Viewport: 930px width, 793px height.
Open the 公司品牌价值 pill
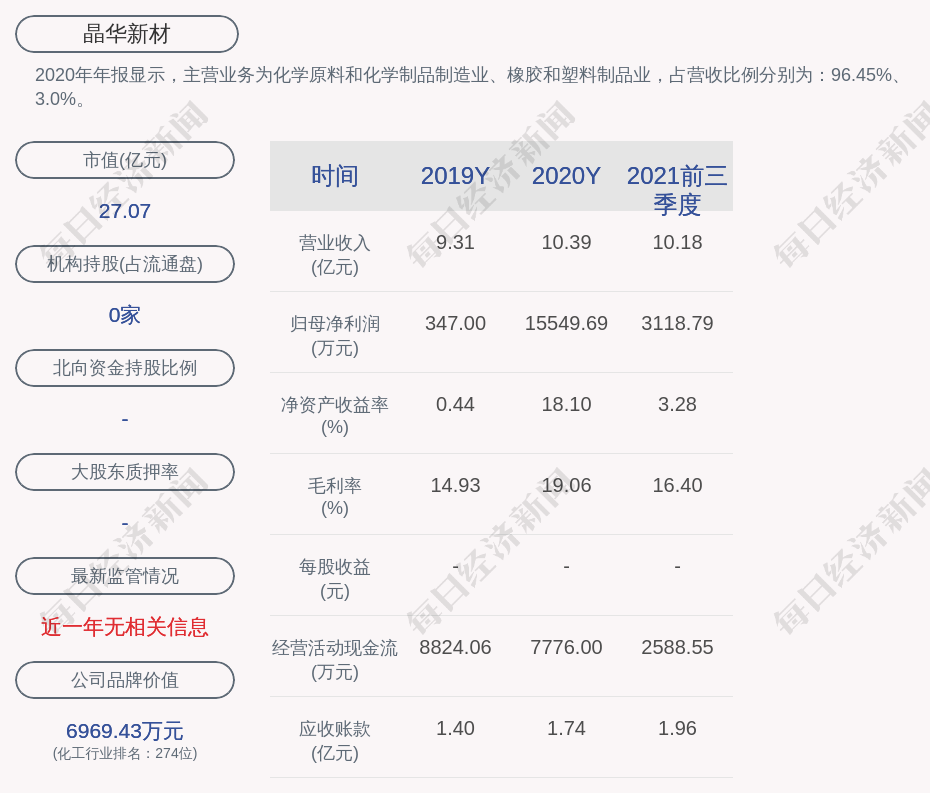[x=125, y=680]
